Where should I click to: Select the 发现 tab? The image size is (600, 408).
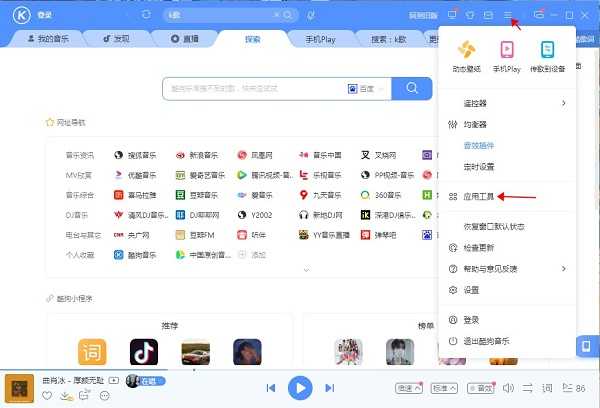pyautogui.click(x=116, y=39)
